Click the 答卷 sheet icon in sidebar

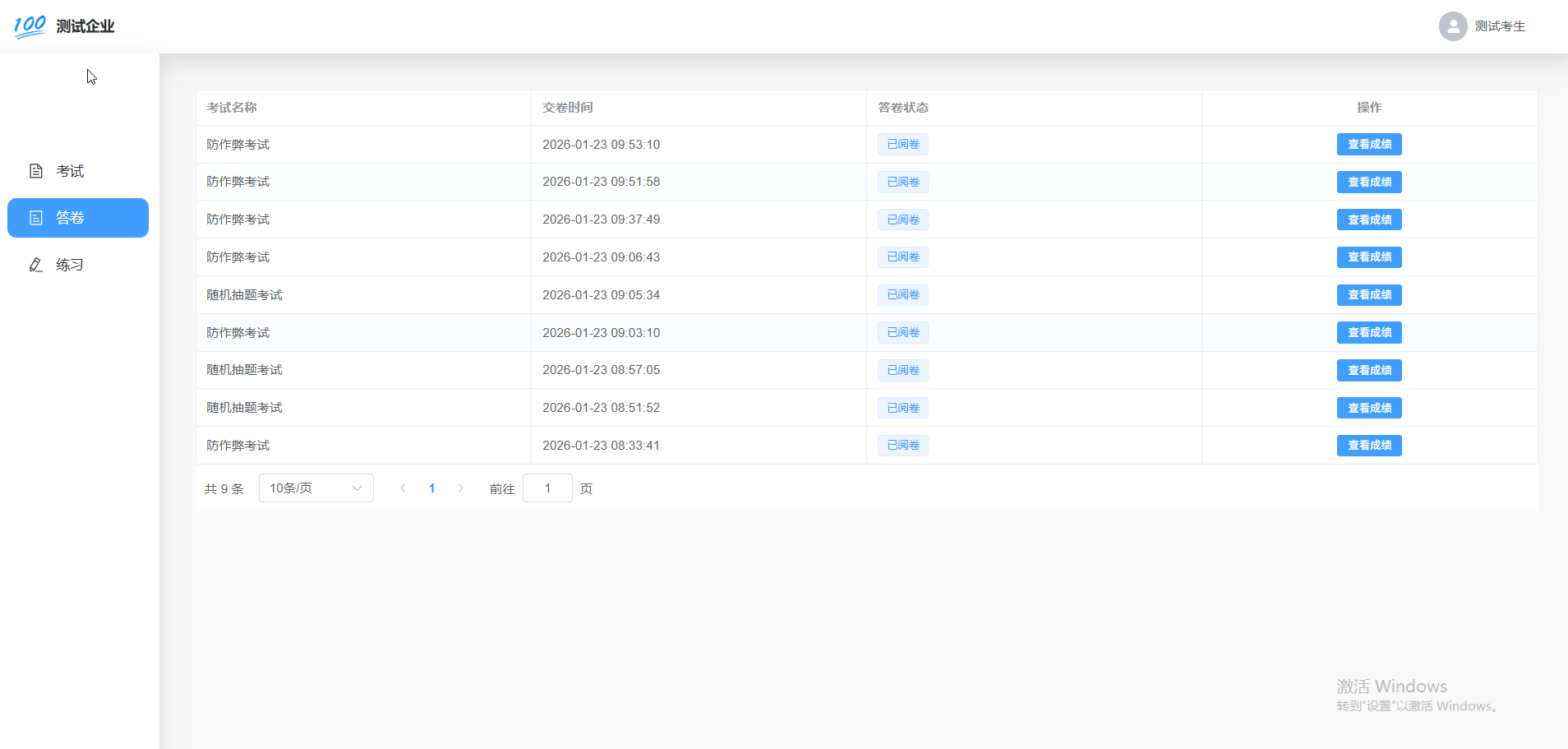(36, 218)
